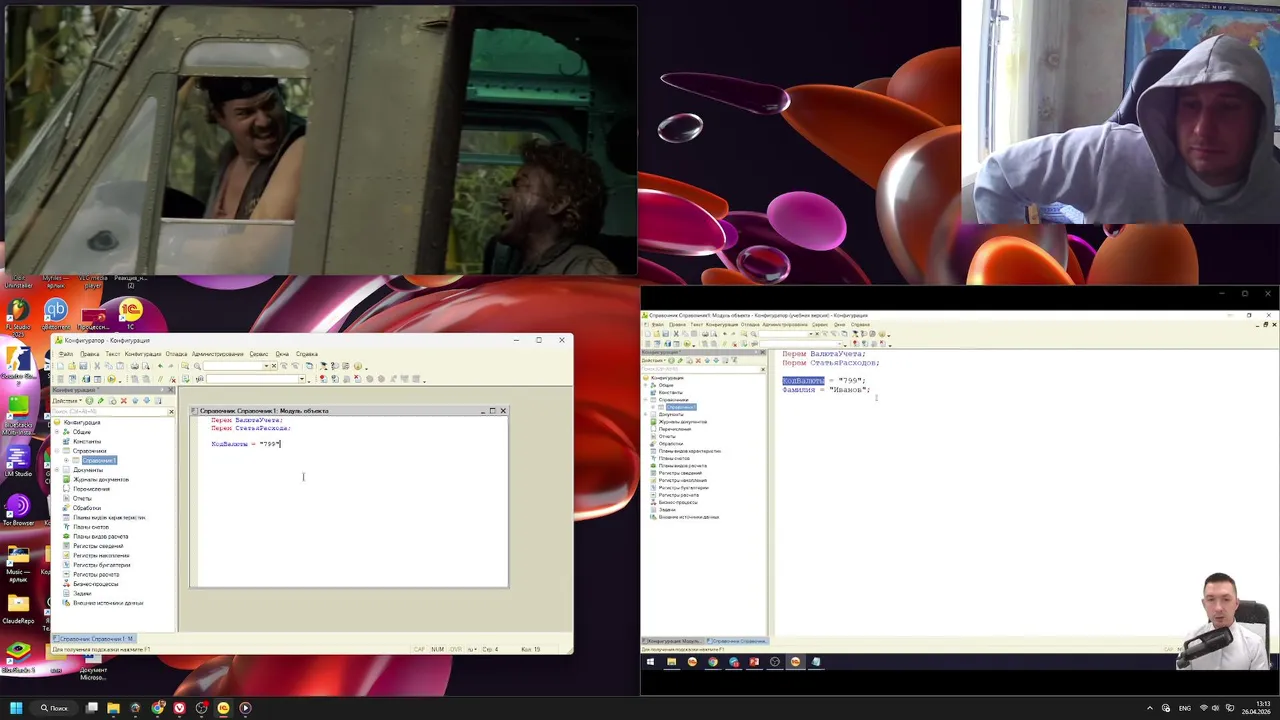Viewport: 1280px width, 720px height.
Task: Click Print icon in front Конфигуратор toolbar
Action: point(135,366)
